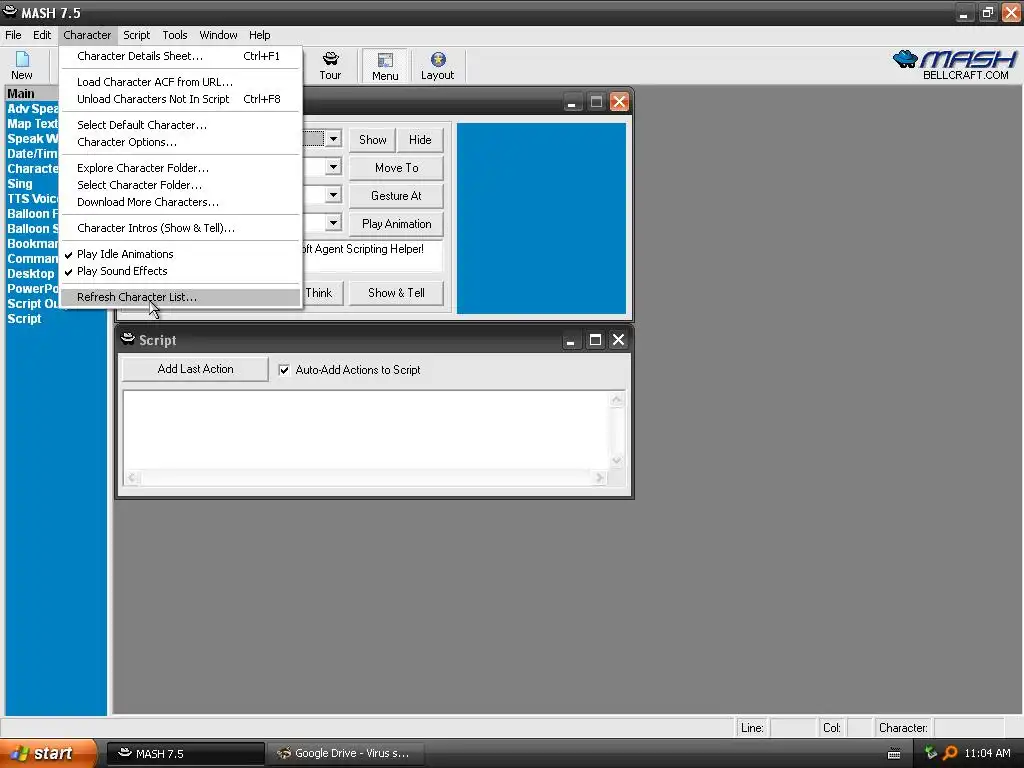1024x768 pixels.
Task: Close the Script window
Action: click(x=618, y=340)
